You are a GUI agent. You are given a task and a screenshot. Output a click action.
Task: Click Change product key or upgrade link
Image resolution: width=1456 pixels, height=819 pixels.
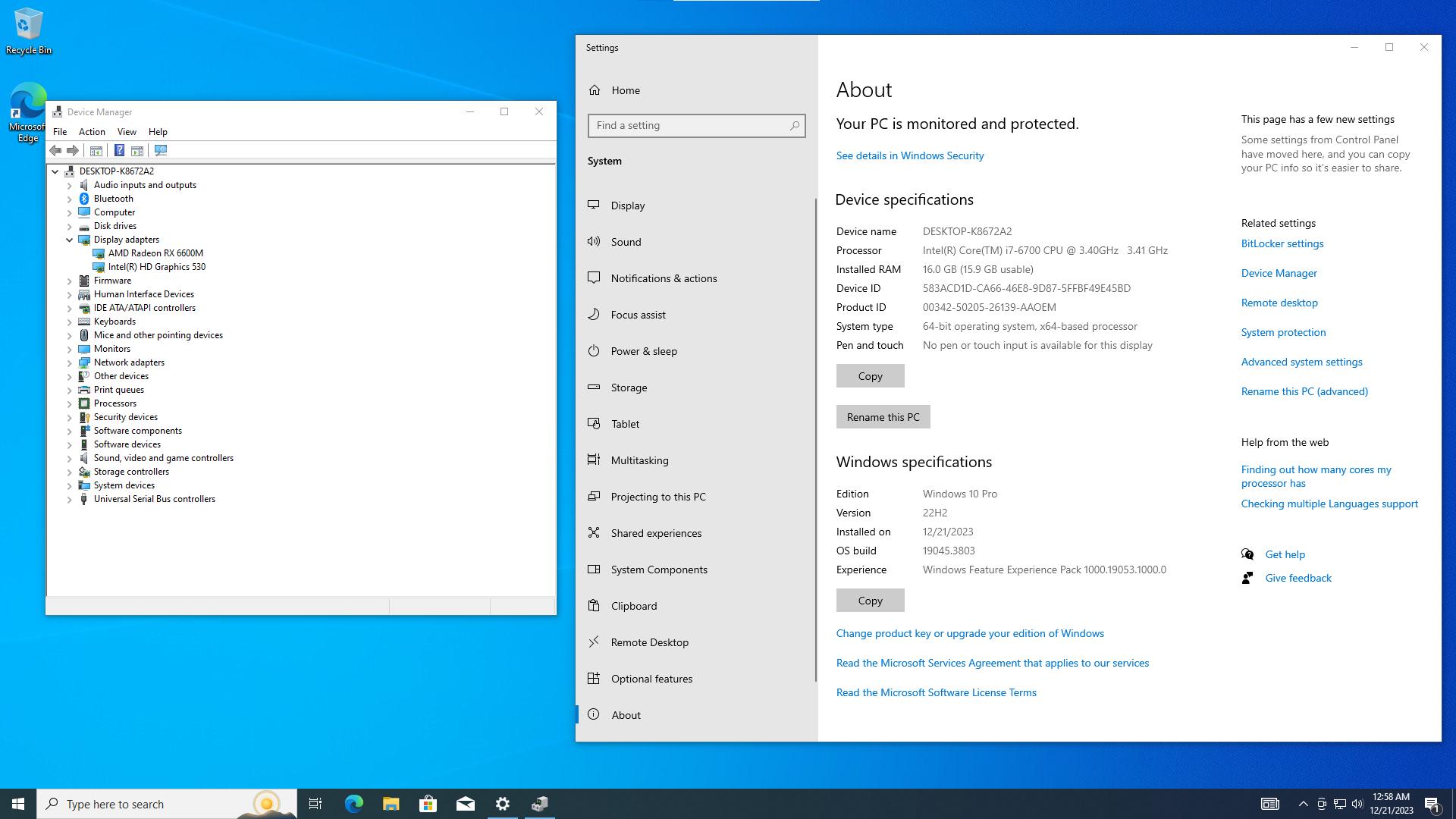(x=970, y=633)
